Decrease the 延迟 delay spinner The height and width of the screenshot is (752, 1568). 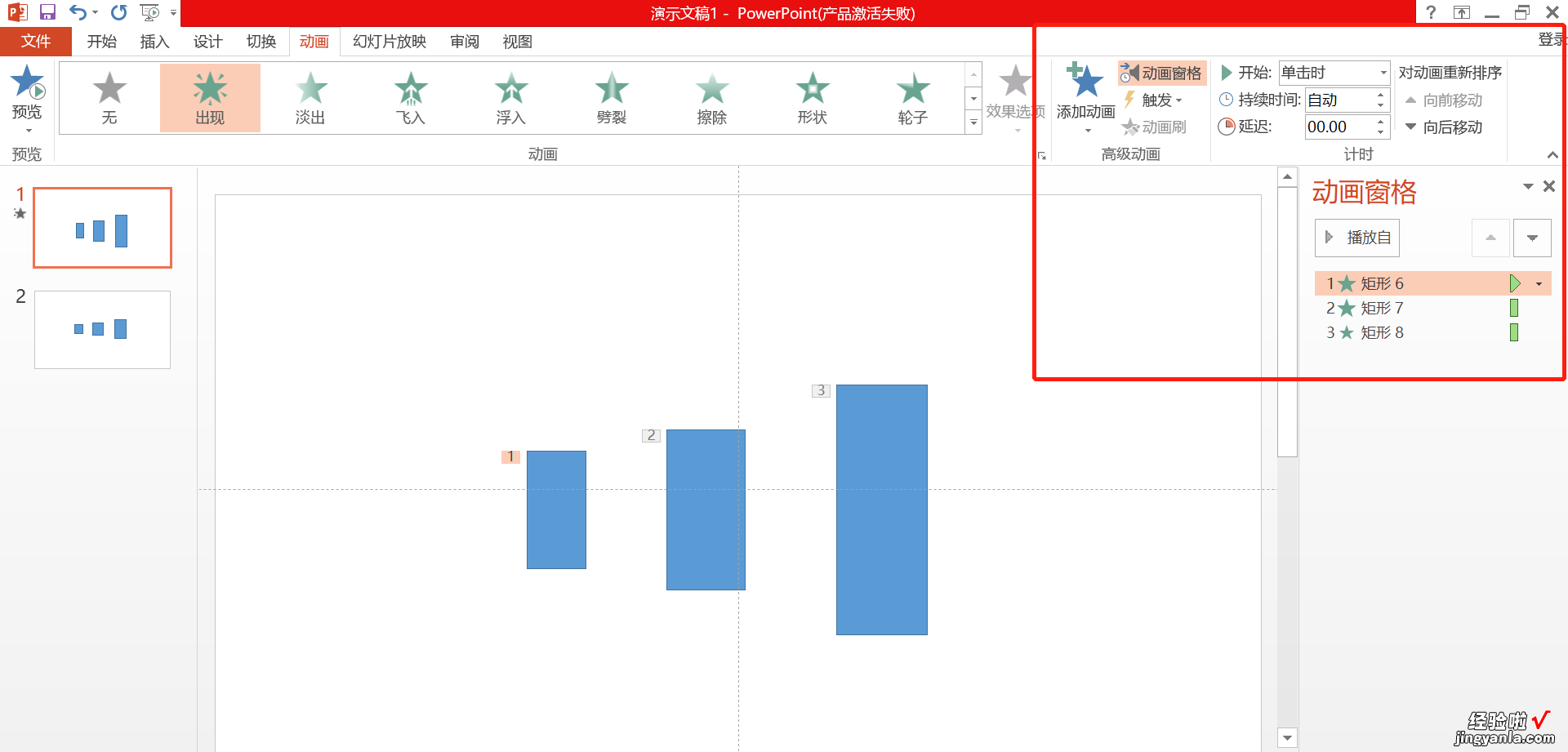pyautogui.click(x=1381, y=132)
